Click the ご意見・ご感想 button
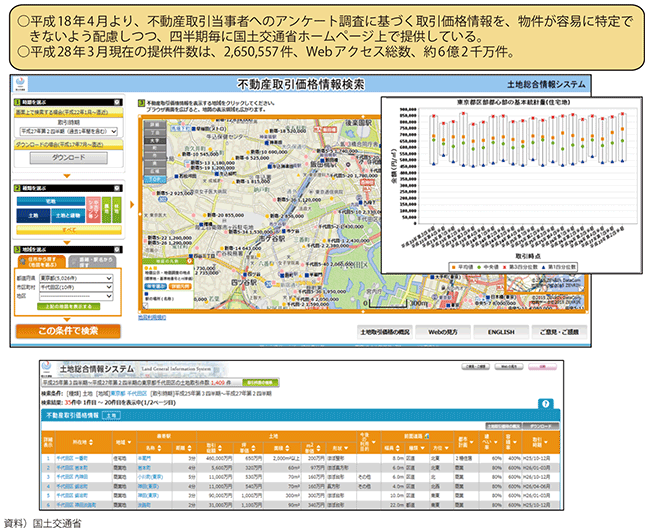This screenshot has width=649, height=532. [x=559, y=332]
